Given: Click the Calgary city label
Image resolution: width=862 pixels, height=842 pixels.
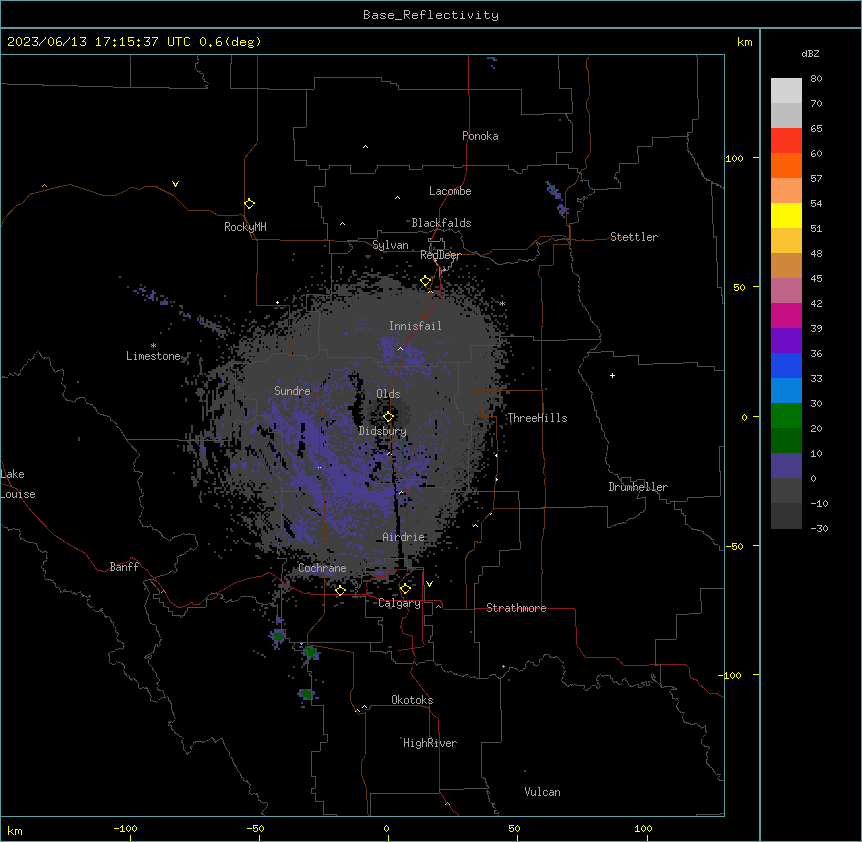Looking at the screenshot, I should click(399, 603).
